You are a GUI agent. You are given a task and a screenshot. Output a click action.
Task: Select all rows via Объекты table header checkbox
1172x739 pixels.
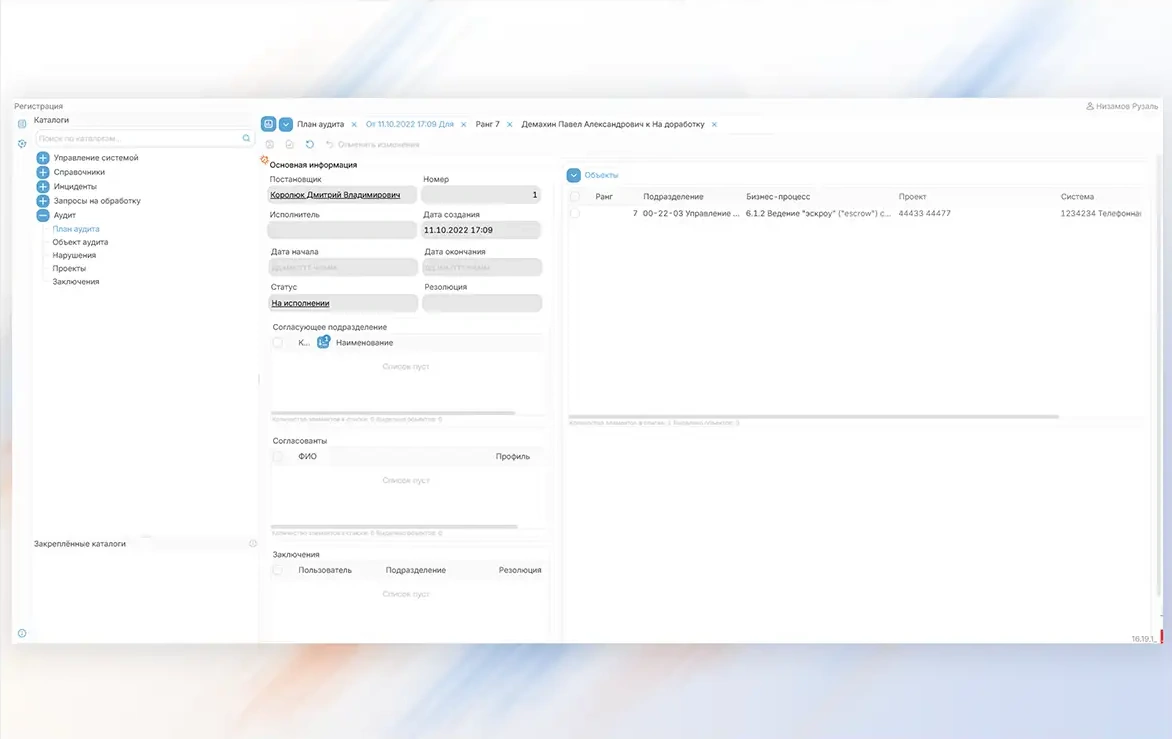coord(574,197)
